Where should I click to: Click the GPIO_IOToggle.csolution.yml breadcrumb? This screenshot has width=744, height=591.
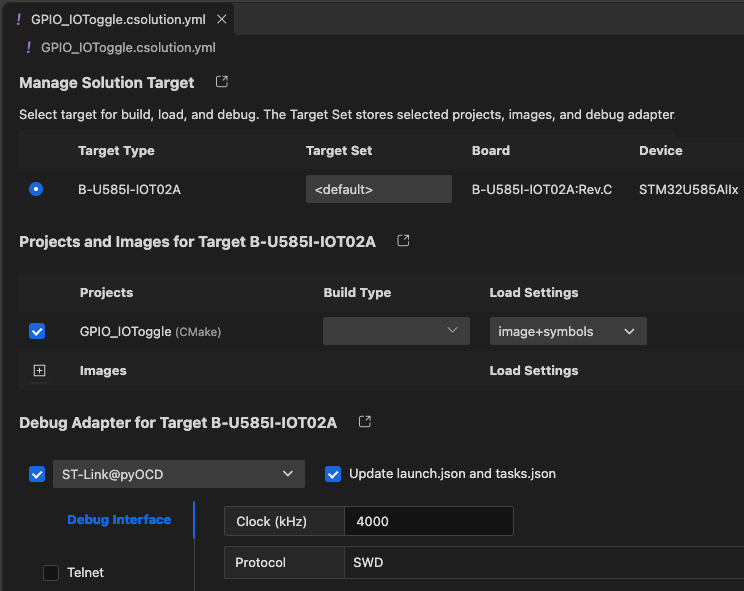click(x=128, y=47)
